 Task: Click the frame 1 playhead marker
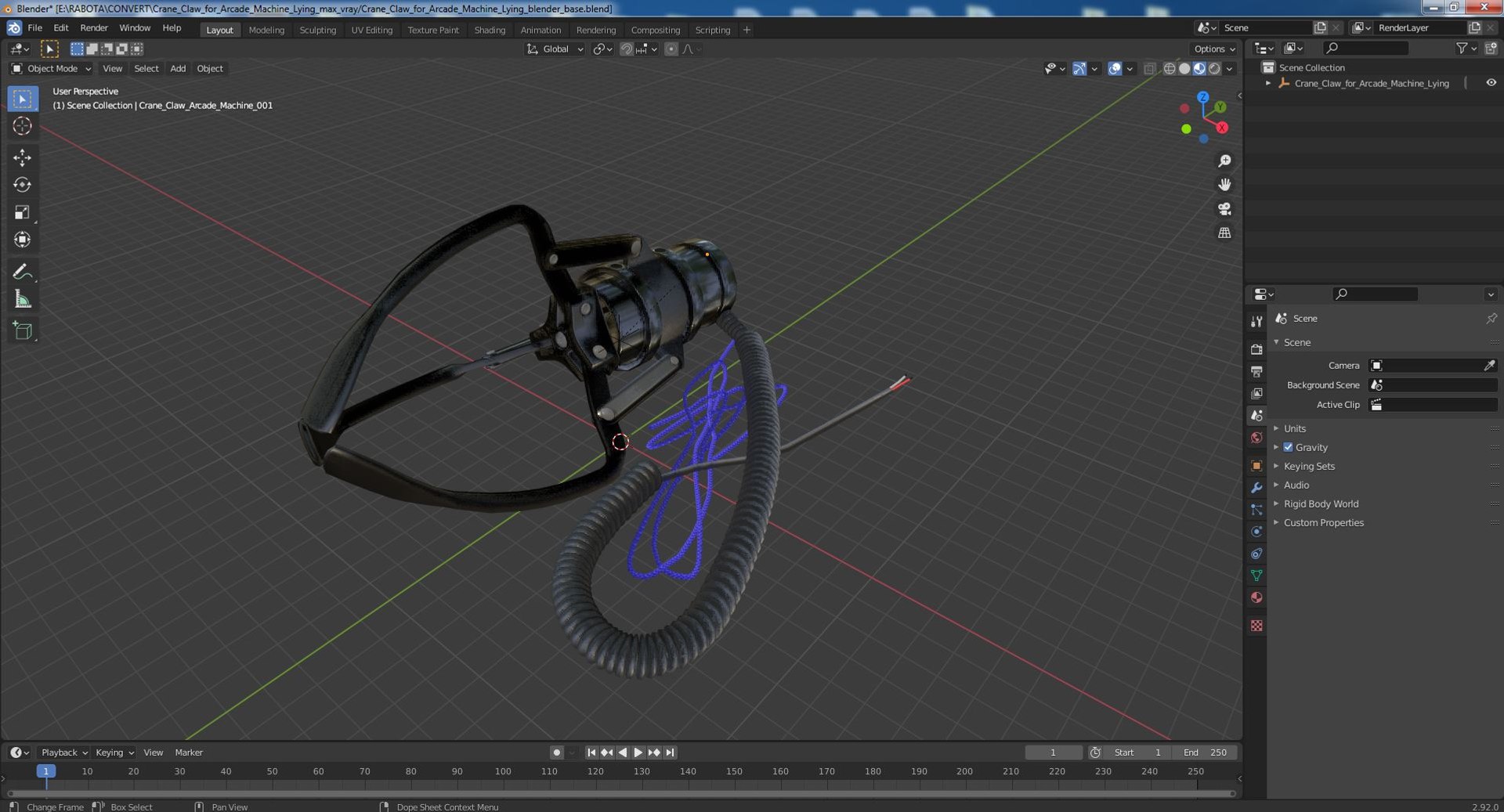(x=46, y=771)
